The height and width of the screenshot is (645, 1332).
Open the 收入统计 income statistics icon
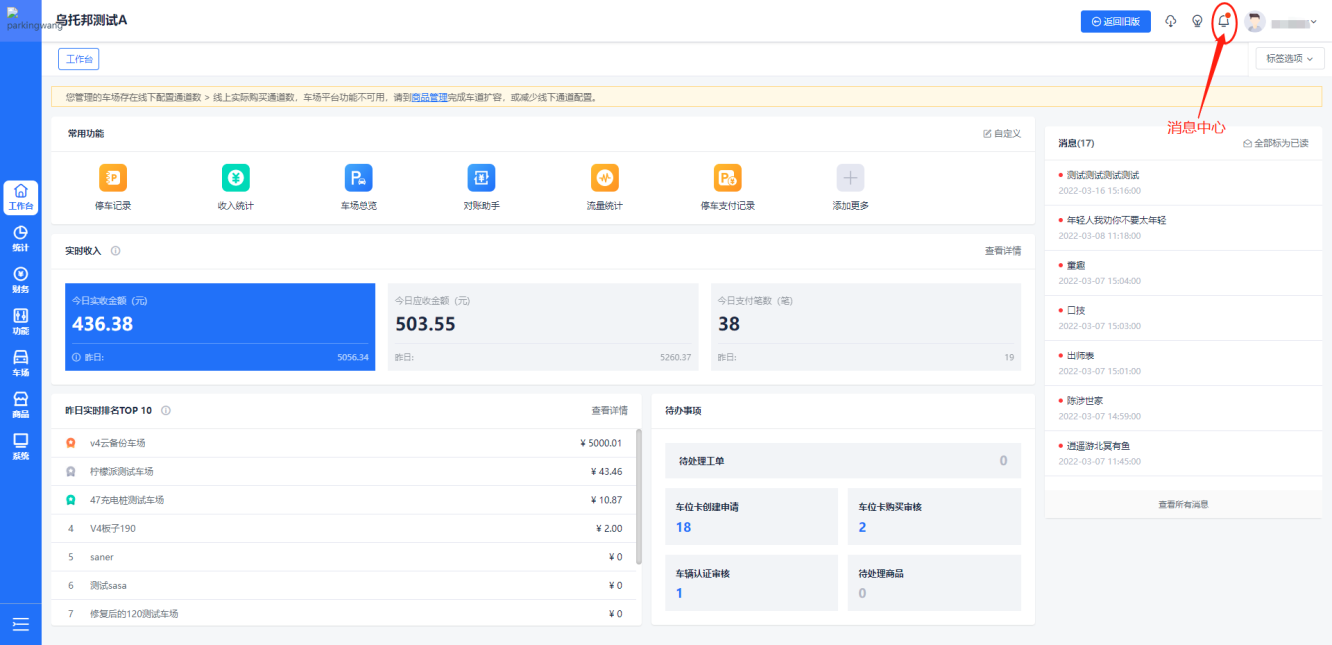coord(236,179)
